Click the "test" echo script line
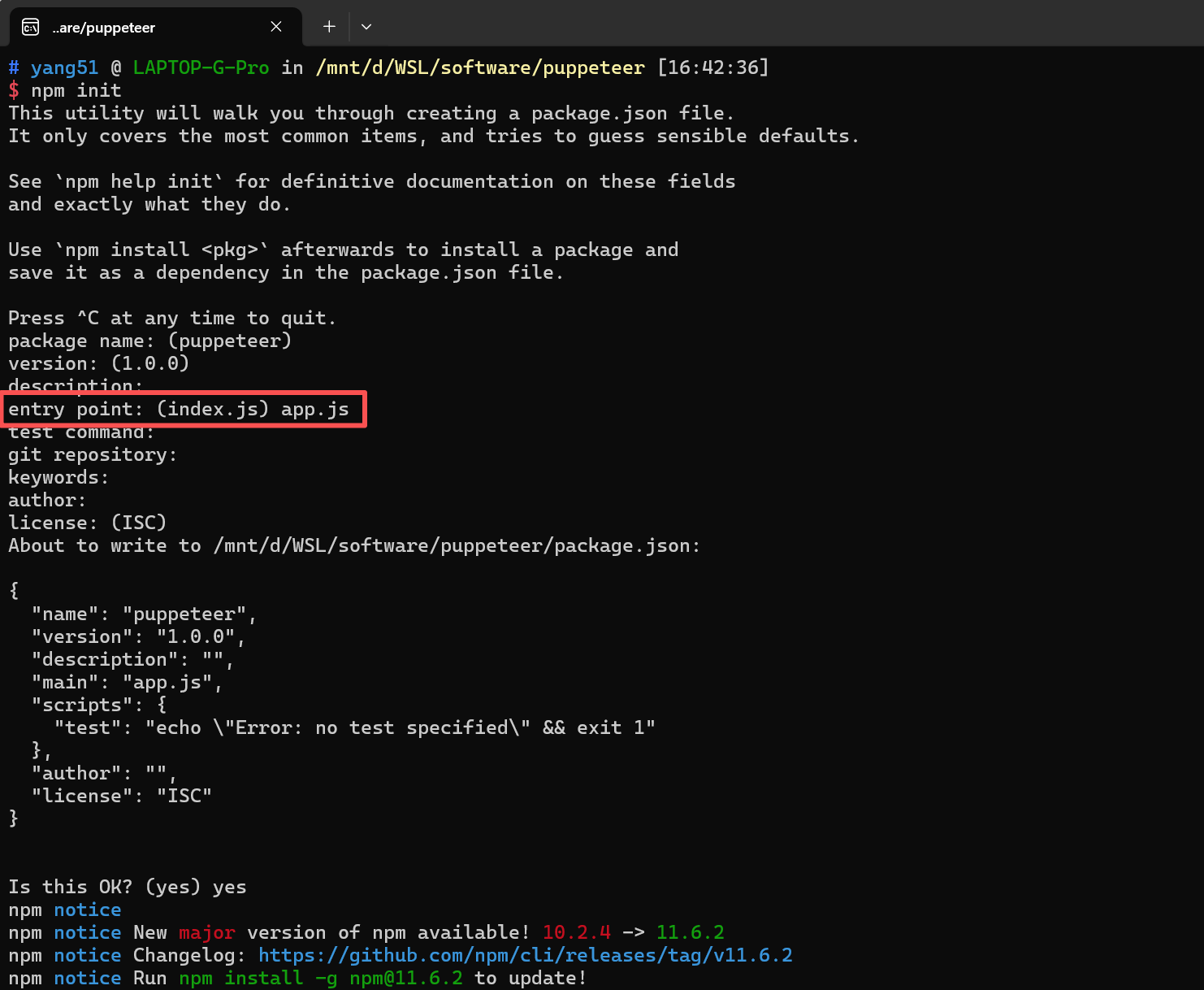 355,727
